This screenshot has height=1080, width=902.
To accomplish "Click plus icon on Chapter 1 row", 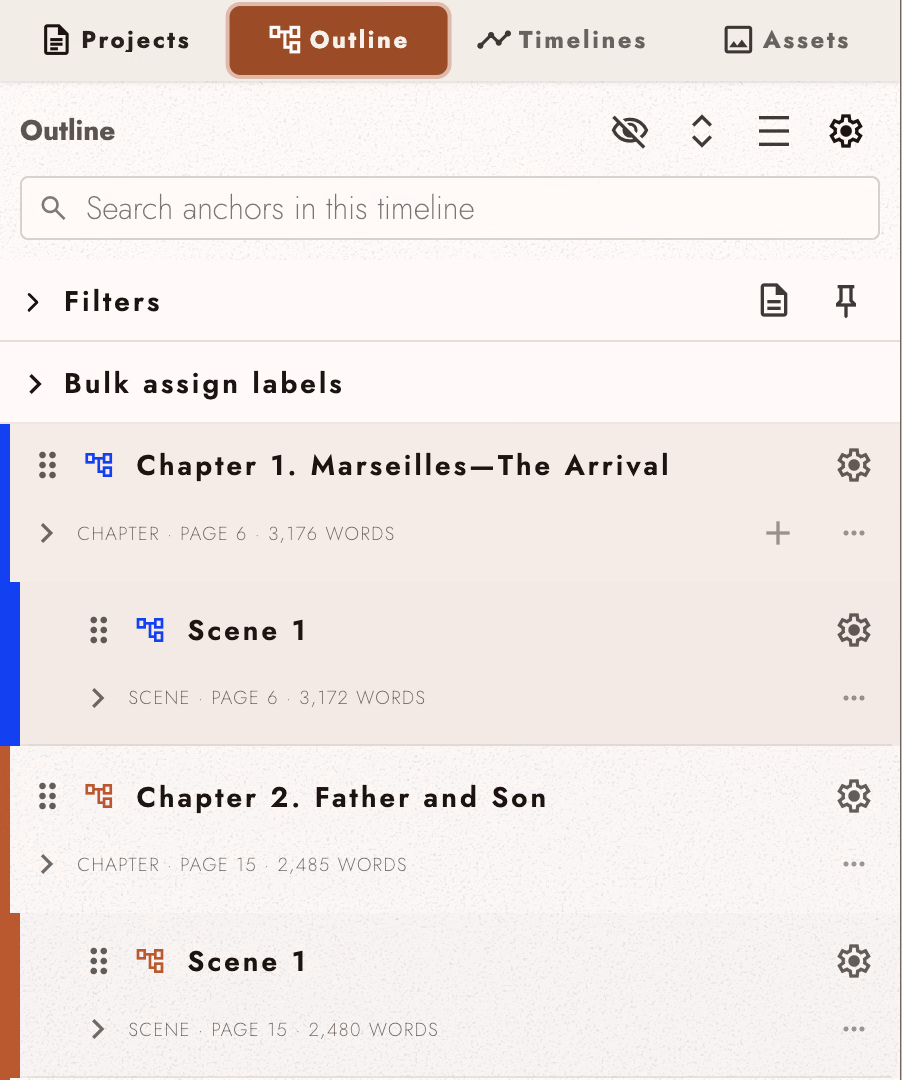I will [778, 533].
